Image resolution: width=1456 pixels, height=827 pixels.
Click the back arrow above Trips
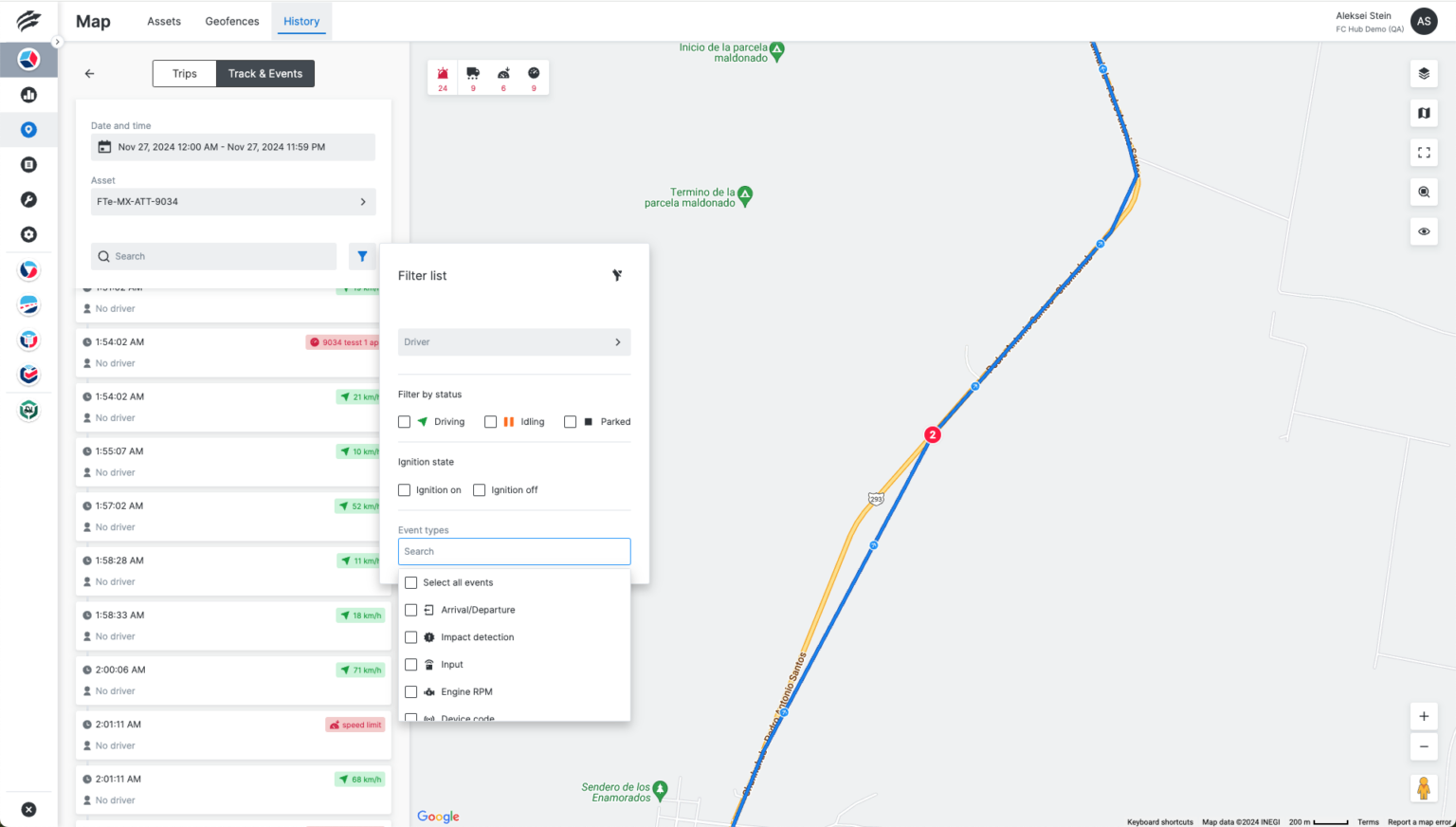click(x=89, y=73)
